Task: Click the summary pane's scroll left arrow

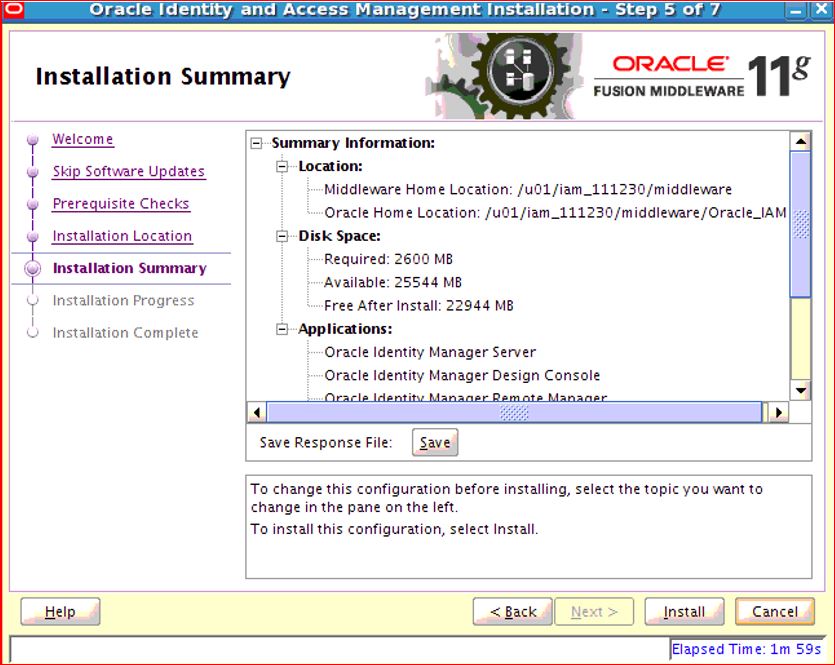Action: click(257, 413)
